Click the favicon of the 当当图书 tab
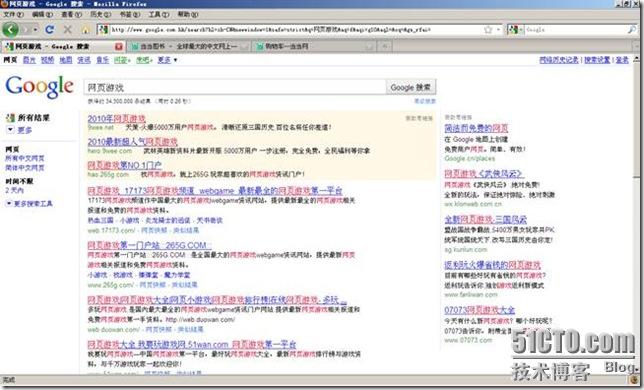 (x=134, y=46)
